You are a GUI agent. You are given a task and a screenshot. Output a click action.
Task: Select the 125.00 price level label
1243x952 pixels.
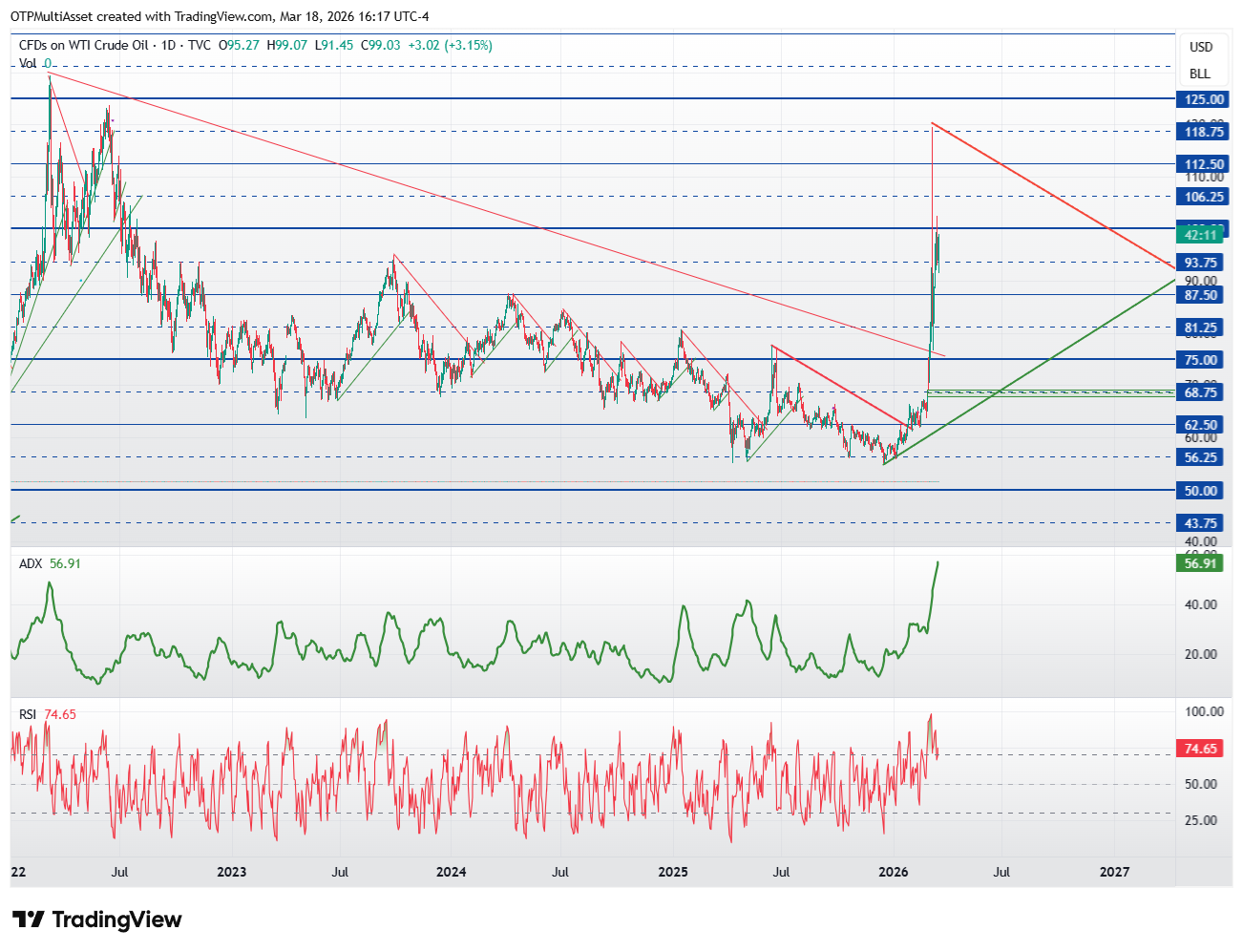[x=1202, y=99]
